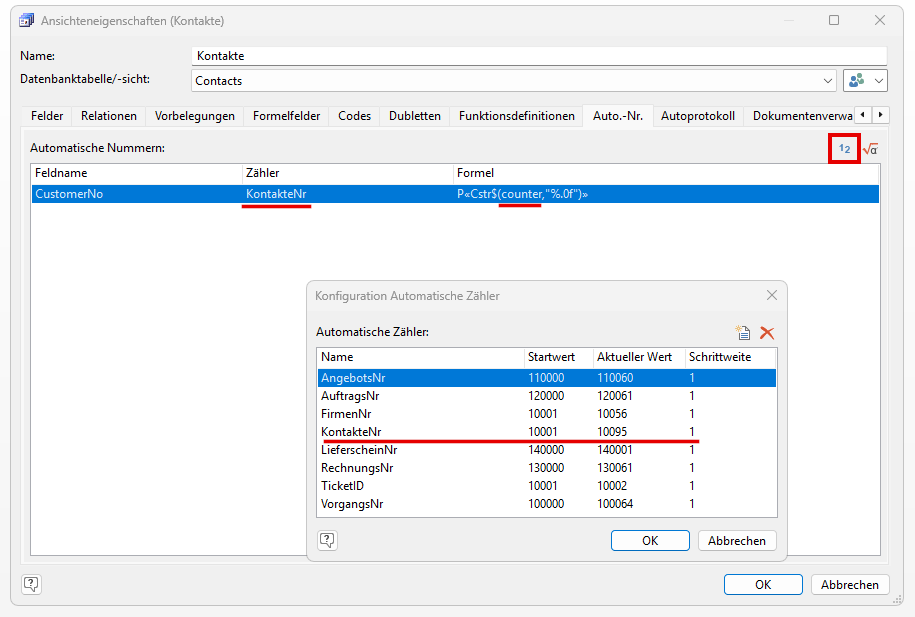Switch to the Formelfelder tab
Image resolution: width=915 pixels, height=617 pixels.
pos(286,116)
